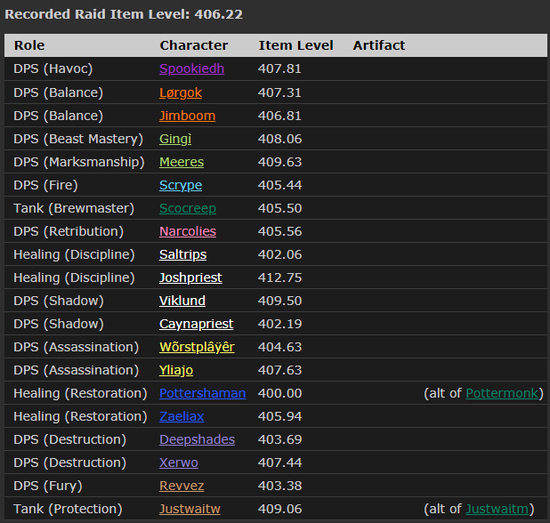This screenshot has width=550, height=523.
Task: Select the Meeres character link
Action: 182,162
